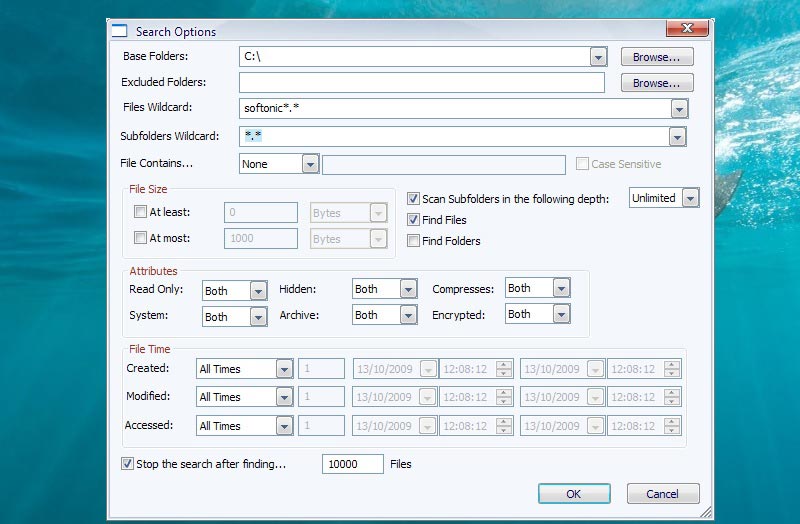Enable the Find Folders checkbox
Screen dimensions: 800x524
[x=414, y=241]
